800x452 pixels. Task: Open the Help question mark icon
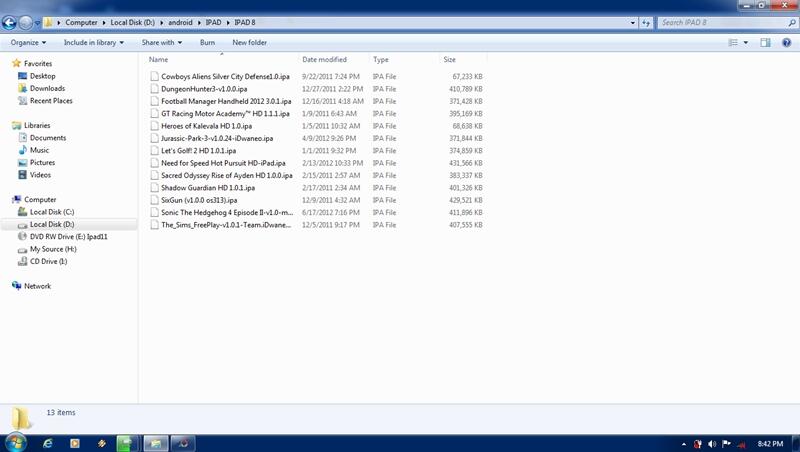click(786, 42)
